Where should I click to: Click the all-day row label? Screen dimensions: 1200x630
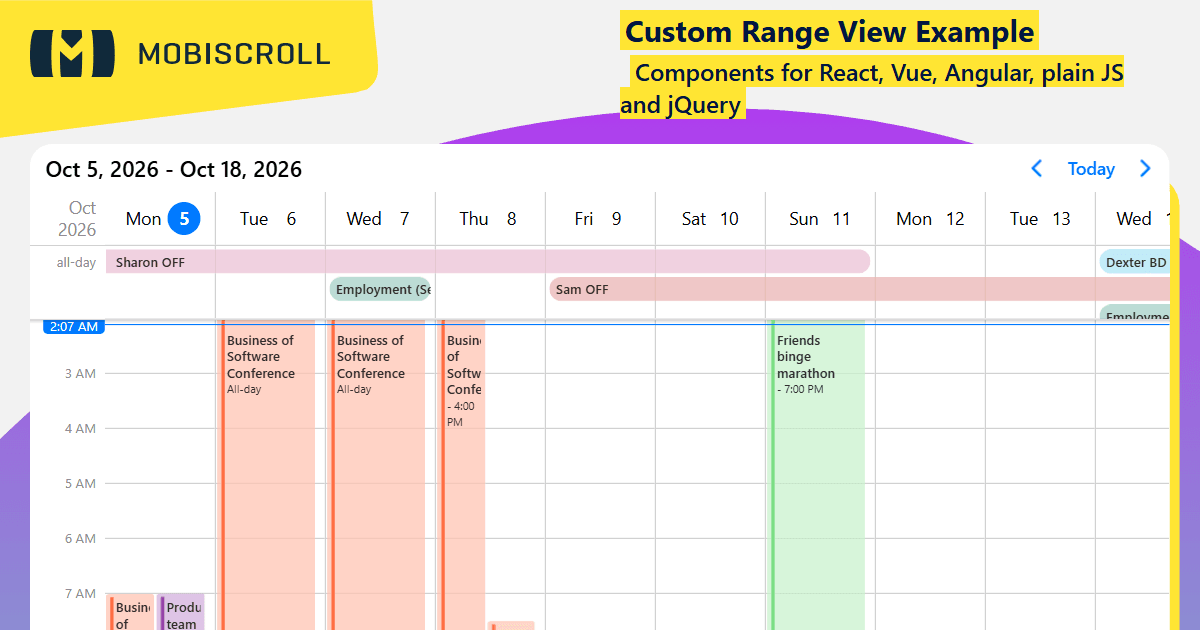(x=76, y=263)
